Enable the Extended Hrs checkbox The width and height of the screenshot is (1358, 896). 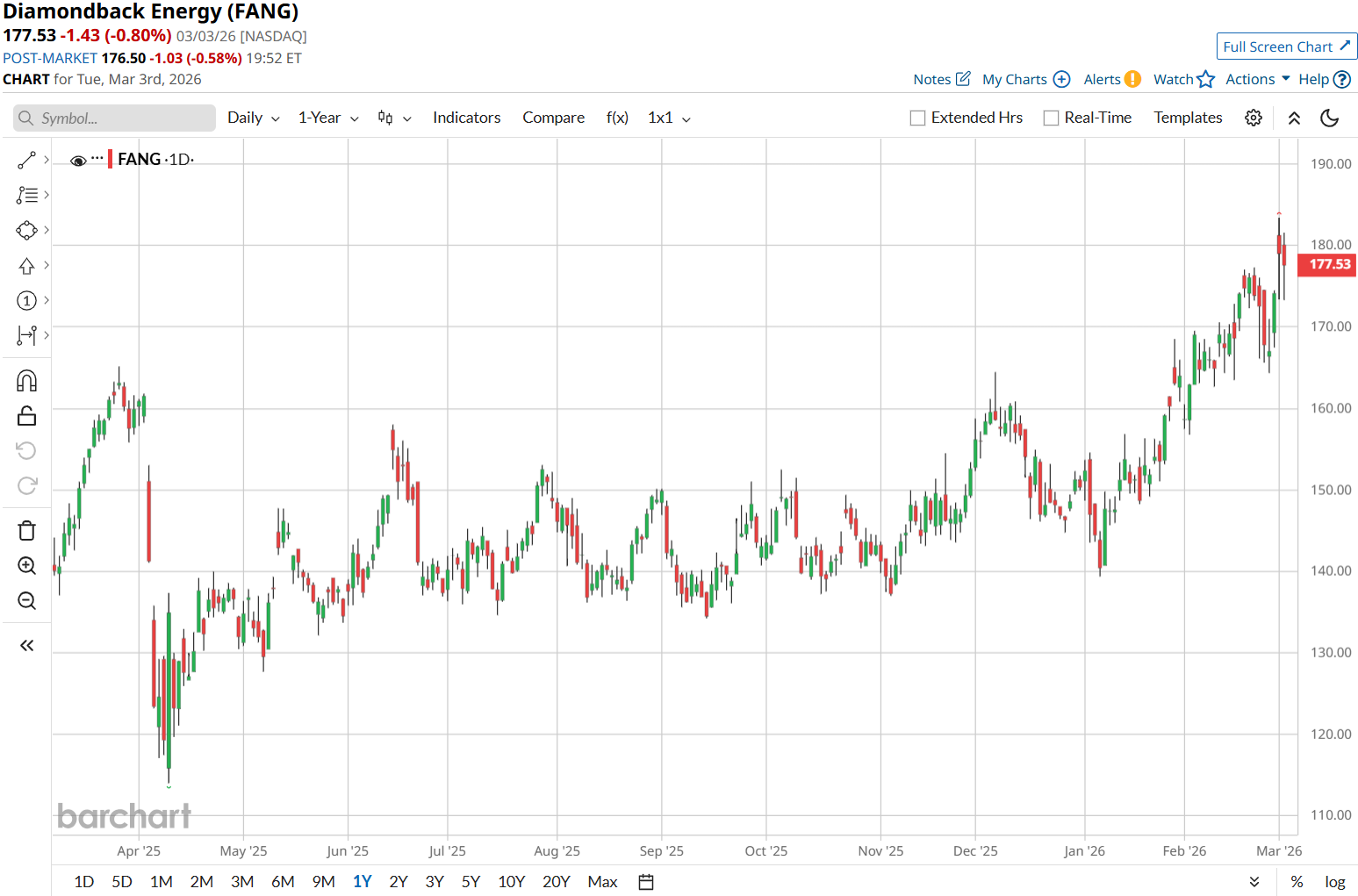coord(917,118)
